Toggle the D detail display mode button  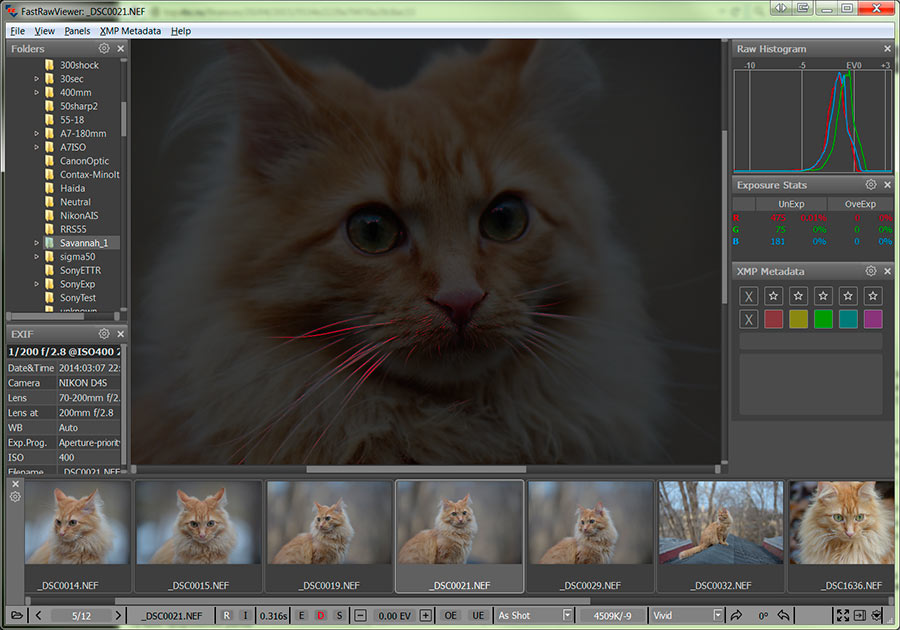click(x=320, y=615)
